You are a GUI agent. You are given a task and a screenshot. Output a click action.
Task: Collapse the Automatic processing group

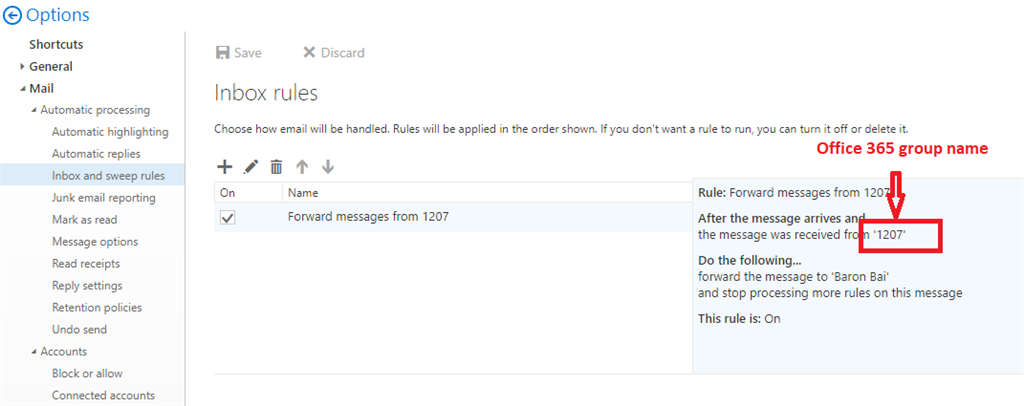34,110
